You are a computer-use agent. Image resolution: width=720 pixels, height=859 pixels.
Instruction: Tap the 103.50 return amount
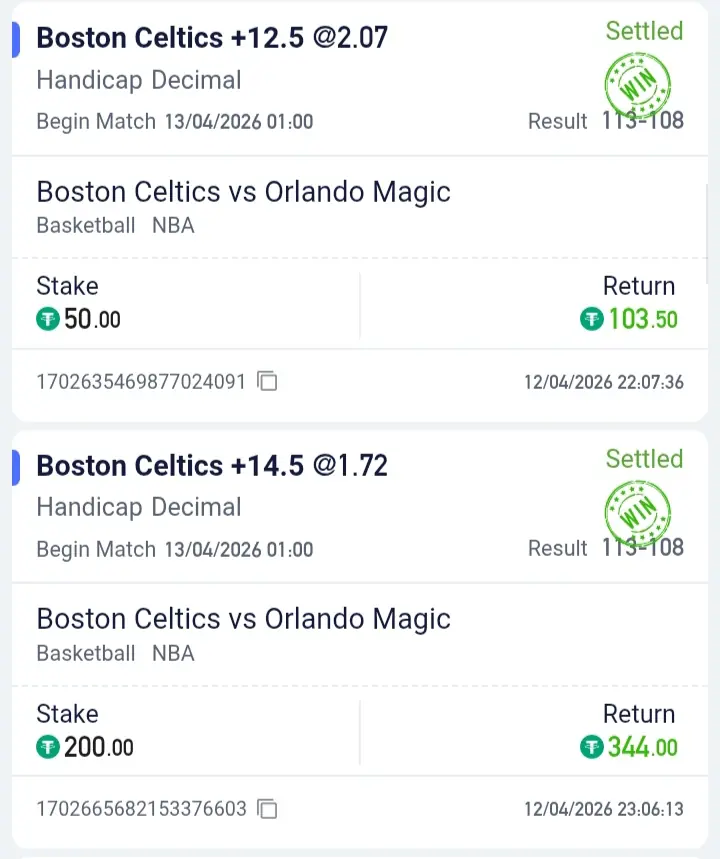(643, 320)
